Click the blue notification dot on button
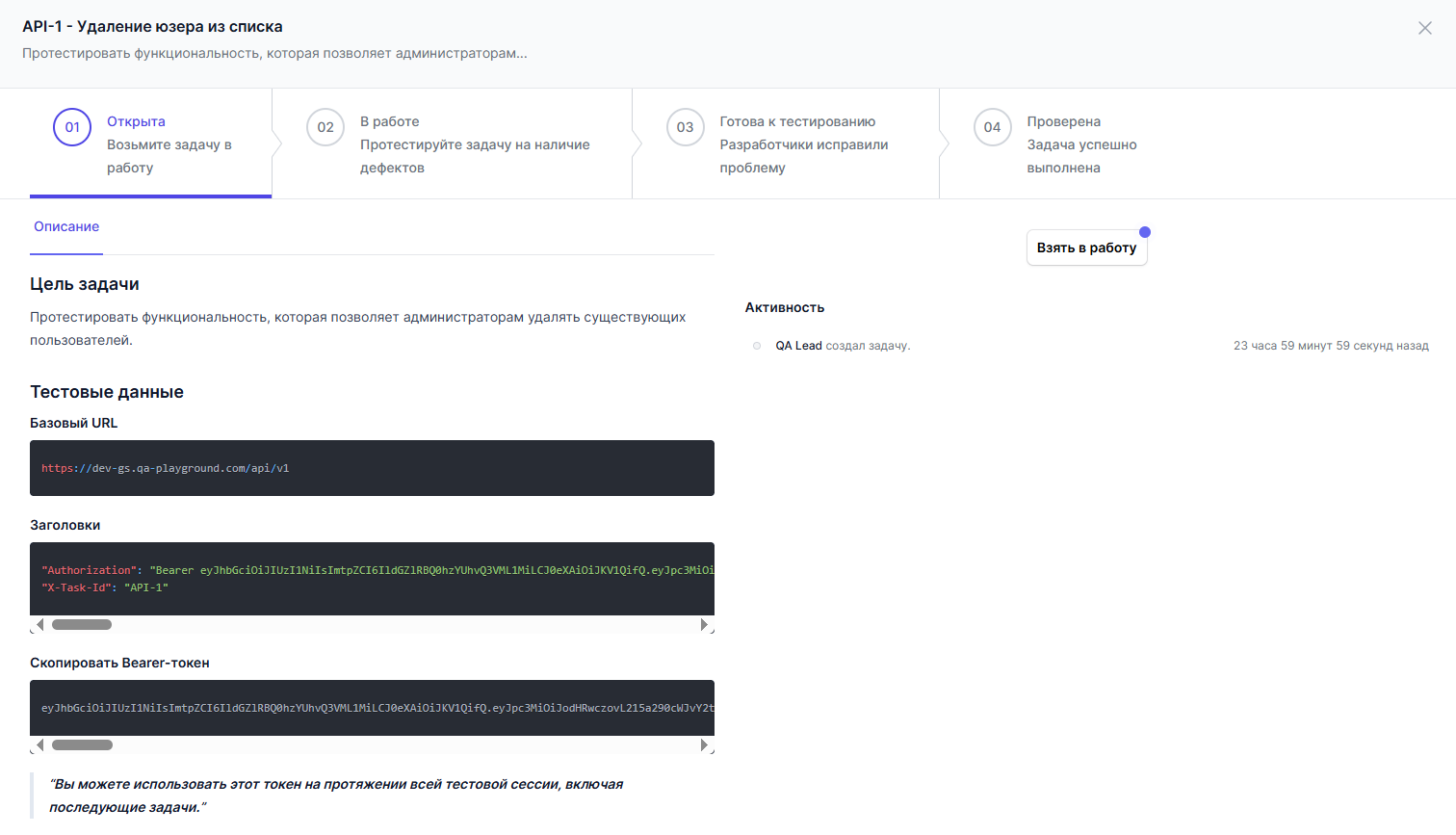 pyautogui.click(x=1145, y=232)
